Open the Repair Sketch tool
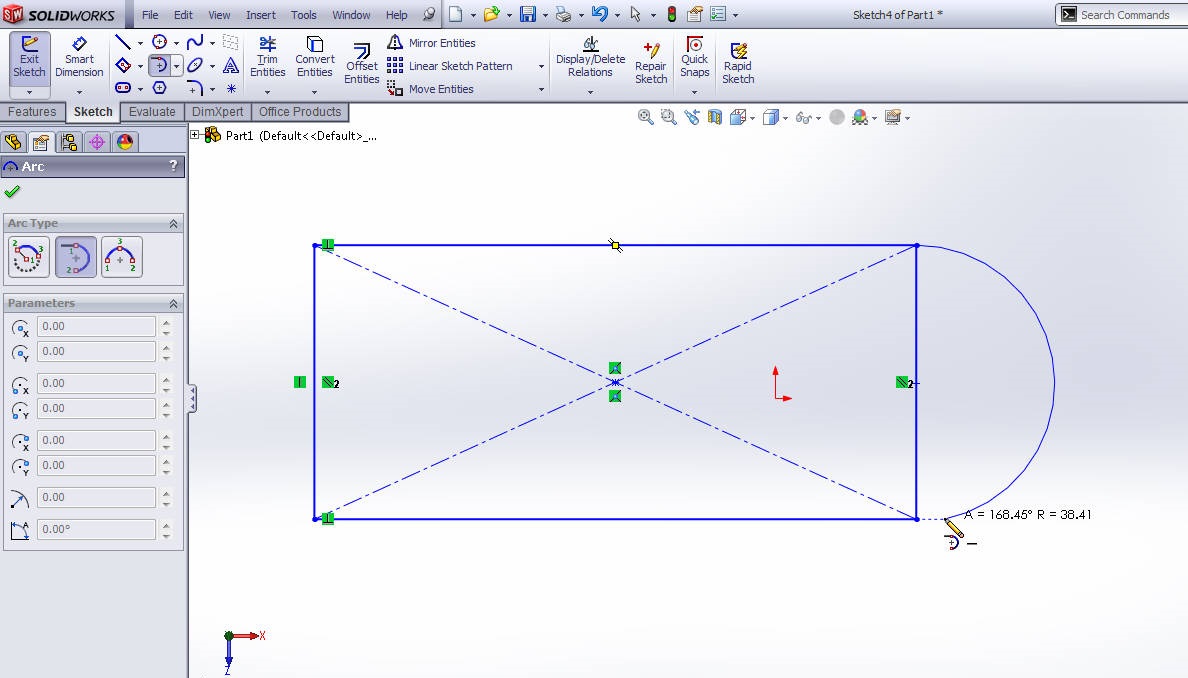Screen dimensions: 1188x678 point(651,57)
